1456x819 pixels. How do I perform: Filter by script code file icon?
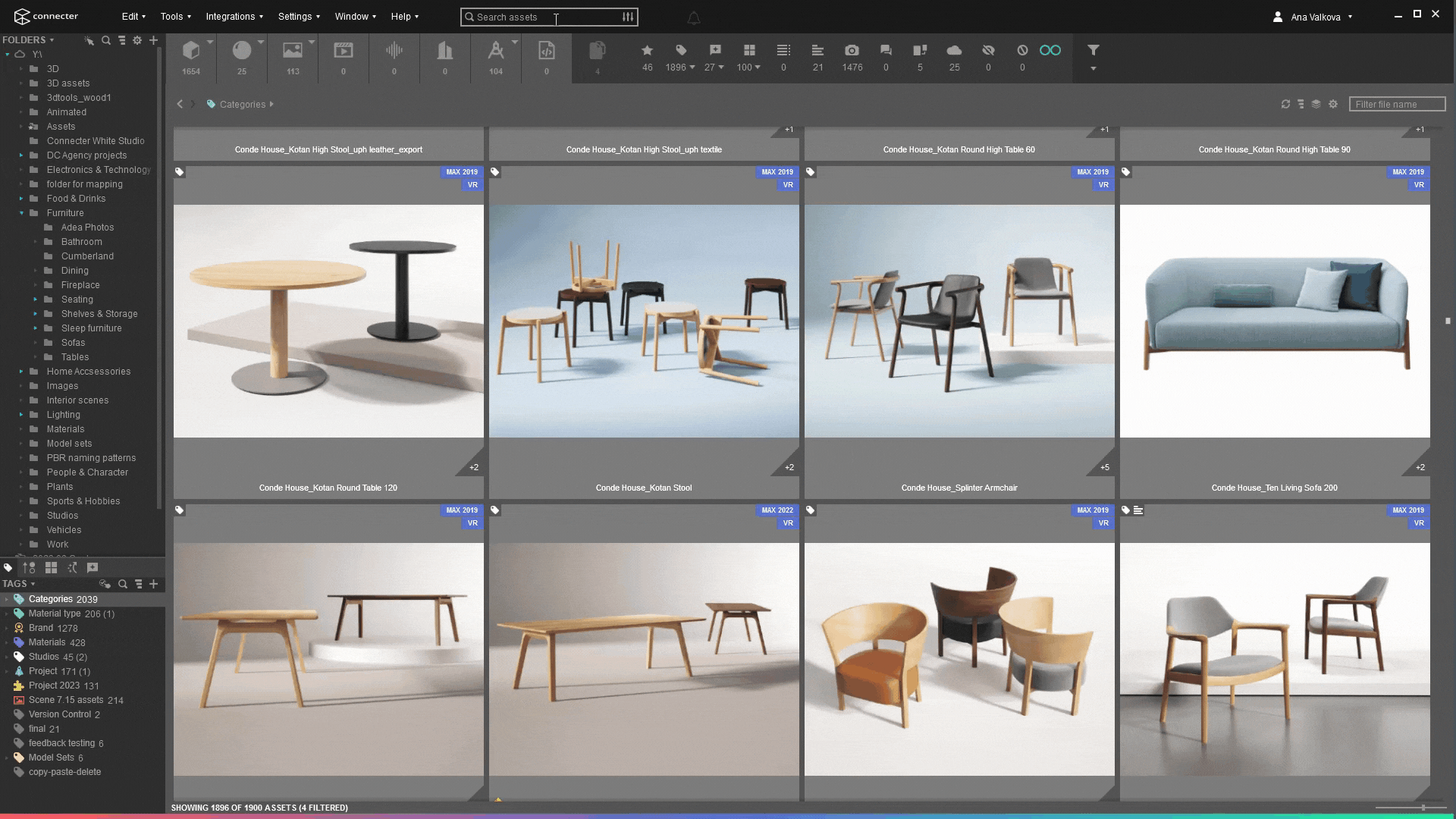[x=547, y=51]
